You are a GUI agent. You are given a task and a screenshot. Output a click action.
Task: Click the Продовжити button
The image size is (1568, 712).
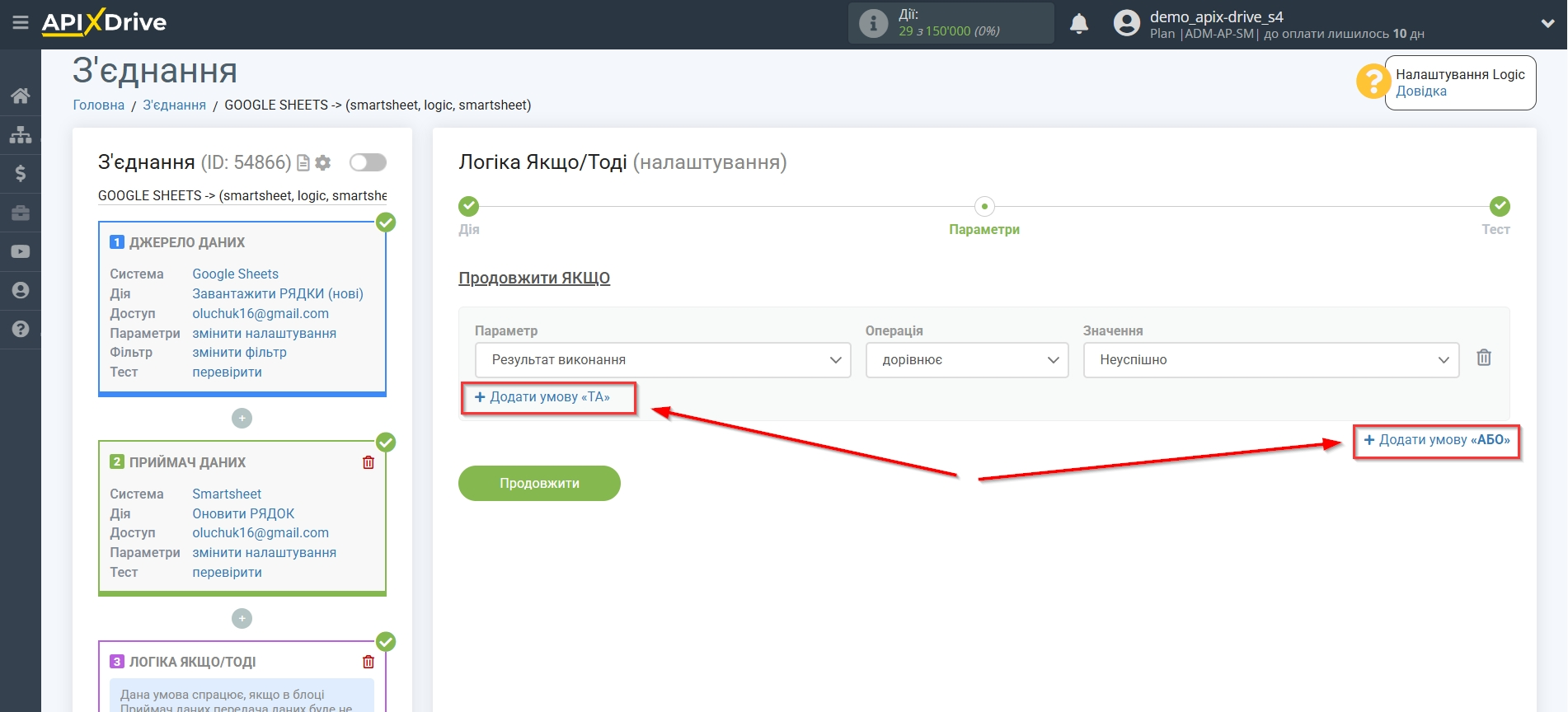click(x=539, y=483)
